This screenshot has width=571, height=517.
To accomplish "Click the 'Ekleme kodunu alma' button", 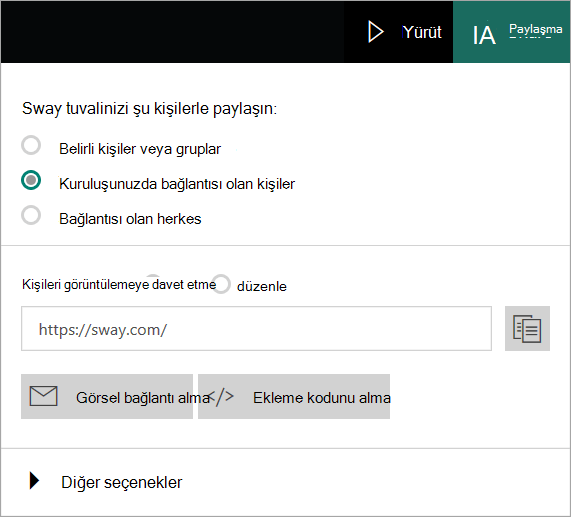I will [294, 396].
